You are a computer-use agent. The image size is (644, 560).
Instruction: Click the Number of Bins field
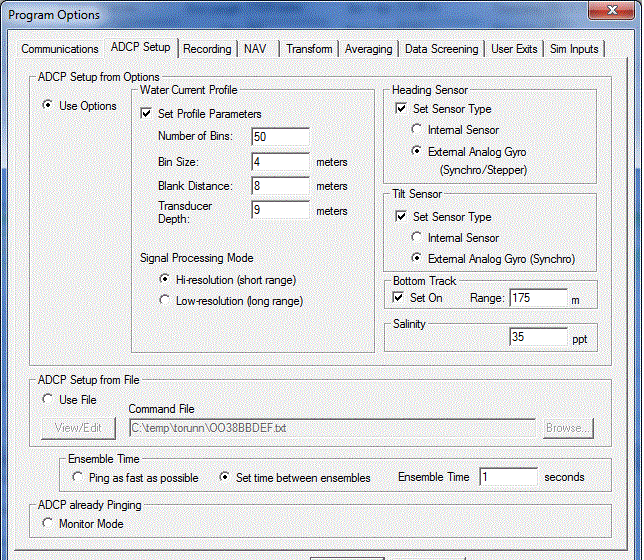click(x=280, y=136)
